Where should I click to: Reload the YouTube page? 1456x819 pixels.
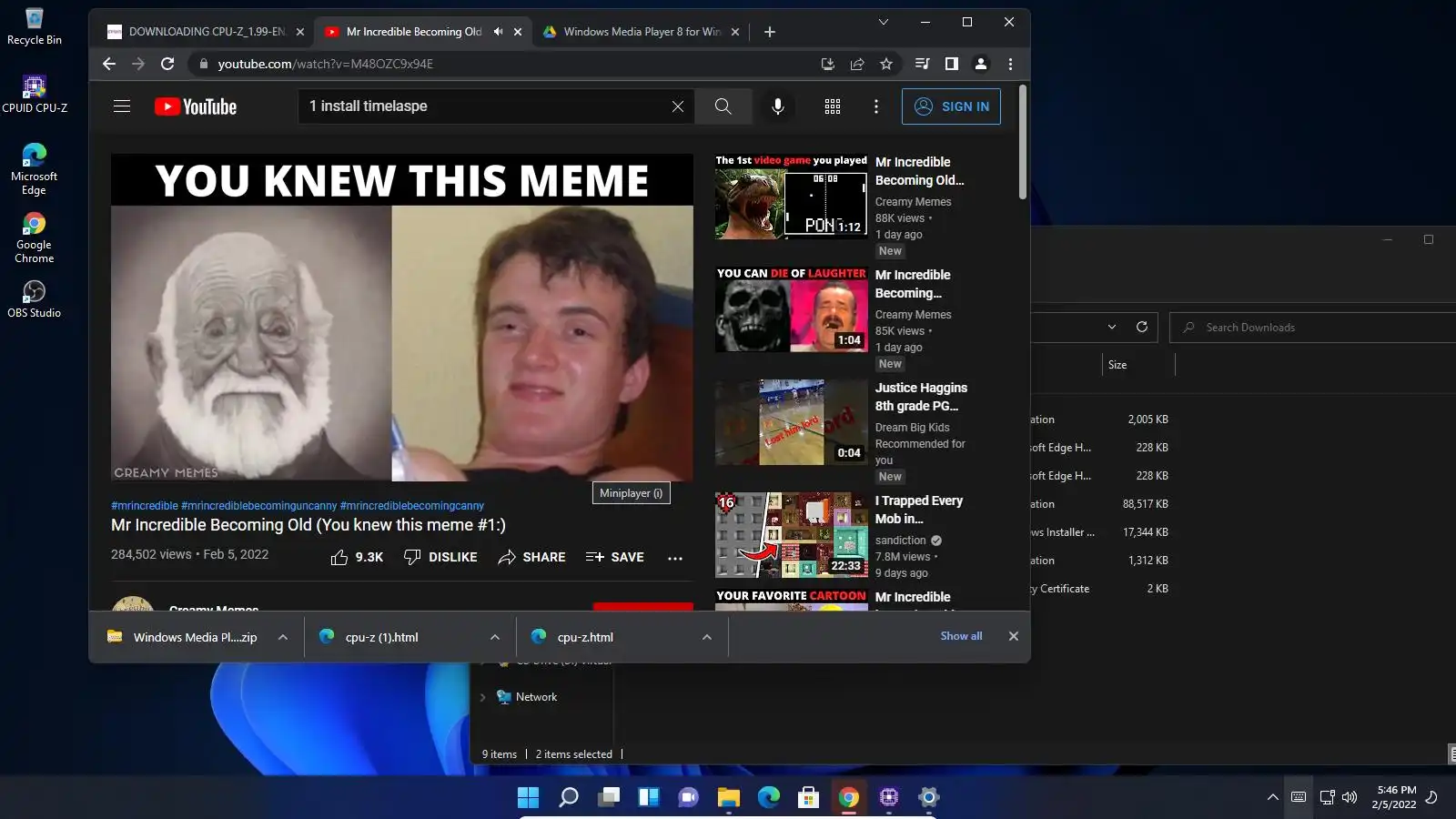coord(167,64)
